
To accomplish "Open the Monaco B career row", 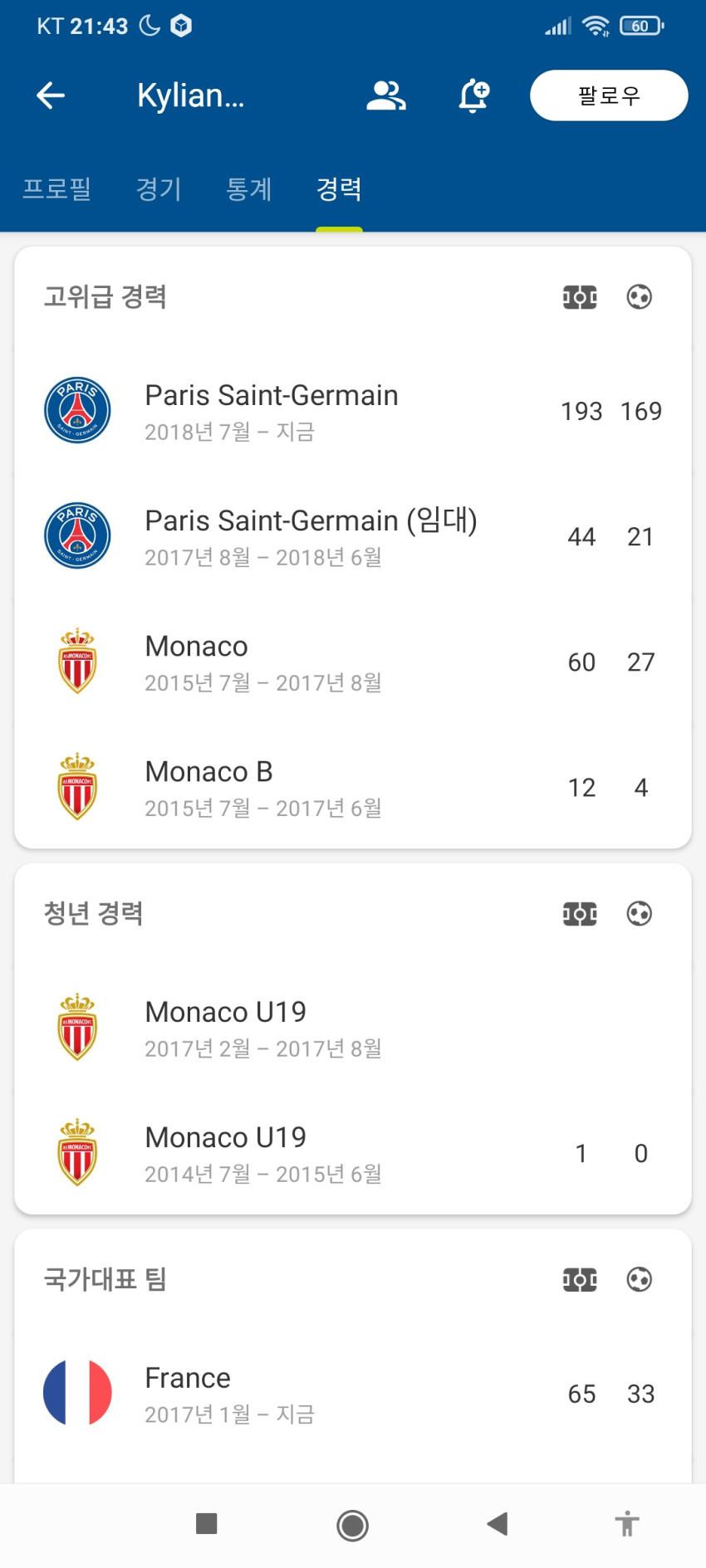I will [353, 787].
